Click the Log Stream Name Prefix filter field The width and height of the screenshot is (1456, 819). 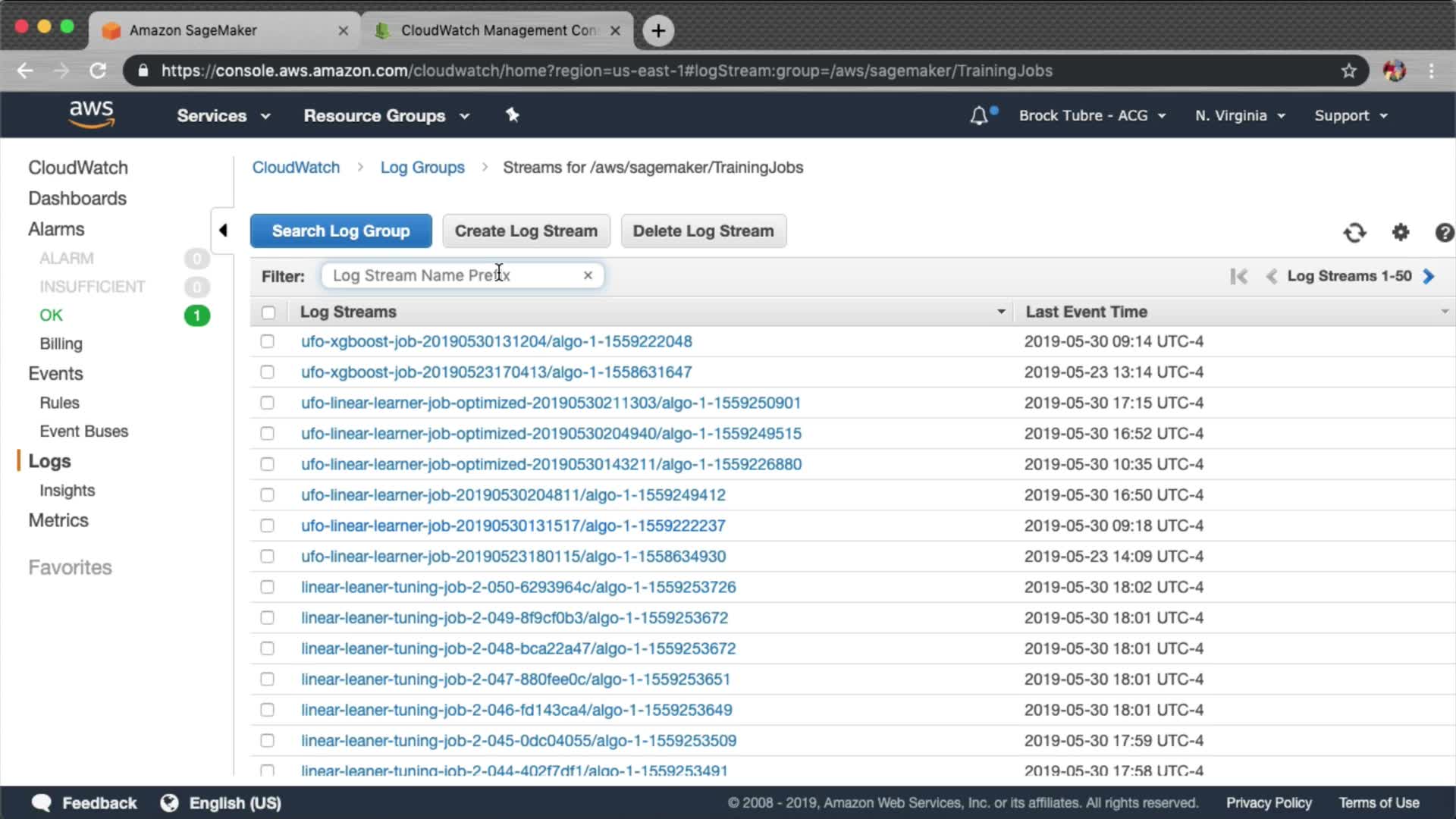point(451,275)
